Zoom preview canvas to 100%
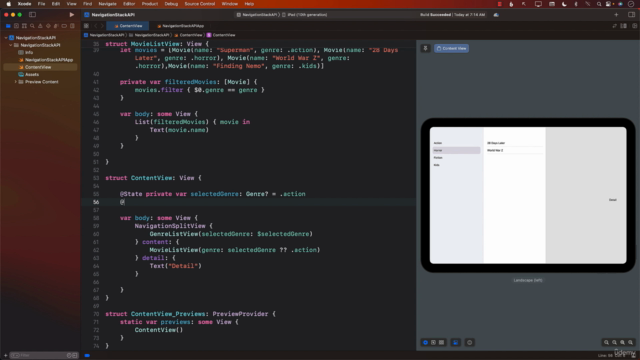The height and width of the screenshot is (360, 640). 614,342
